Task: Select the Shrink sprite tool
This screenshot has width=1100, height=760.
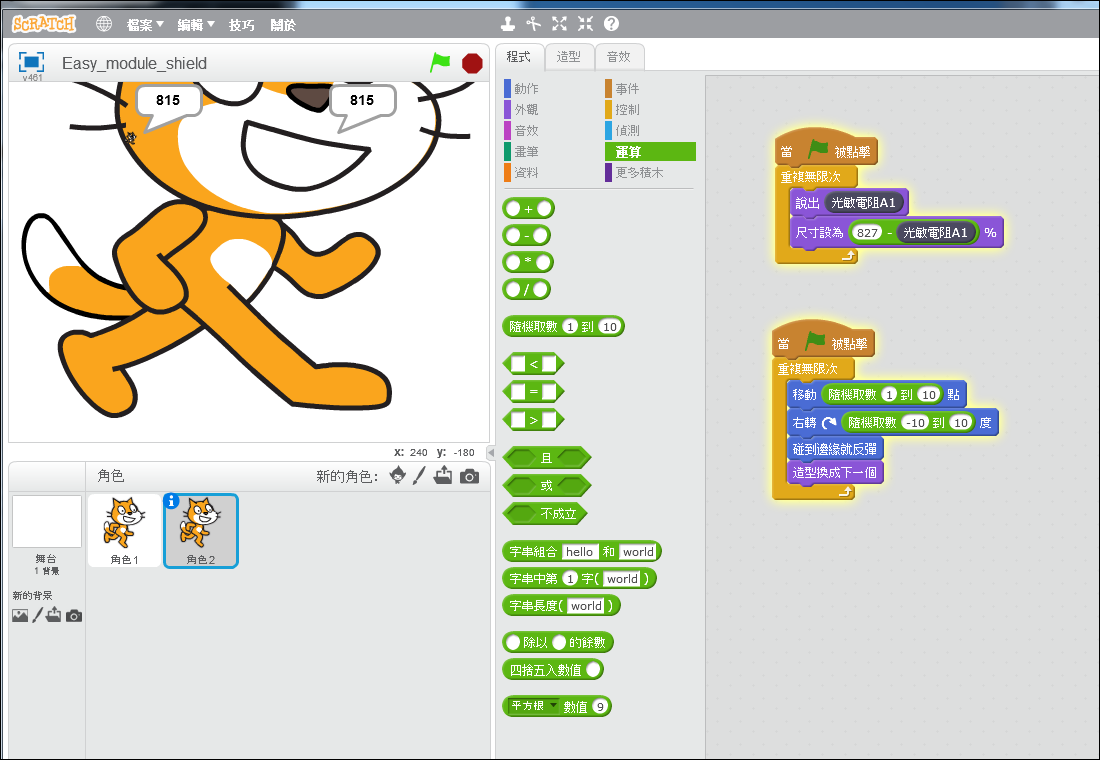Action: (585, 24)
